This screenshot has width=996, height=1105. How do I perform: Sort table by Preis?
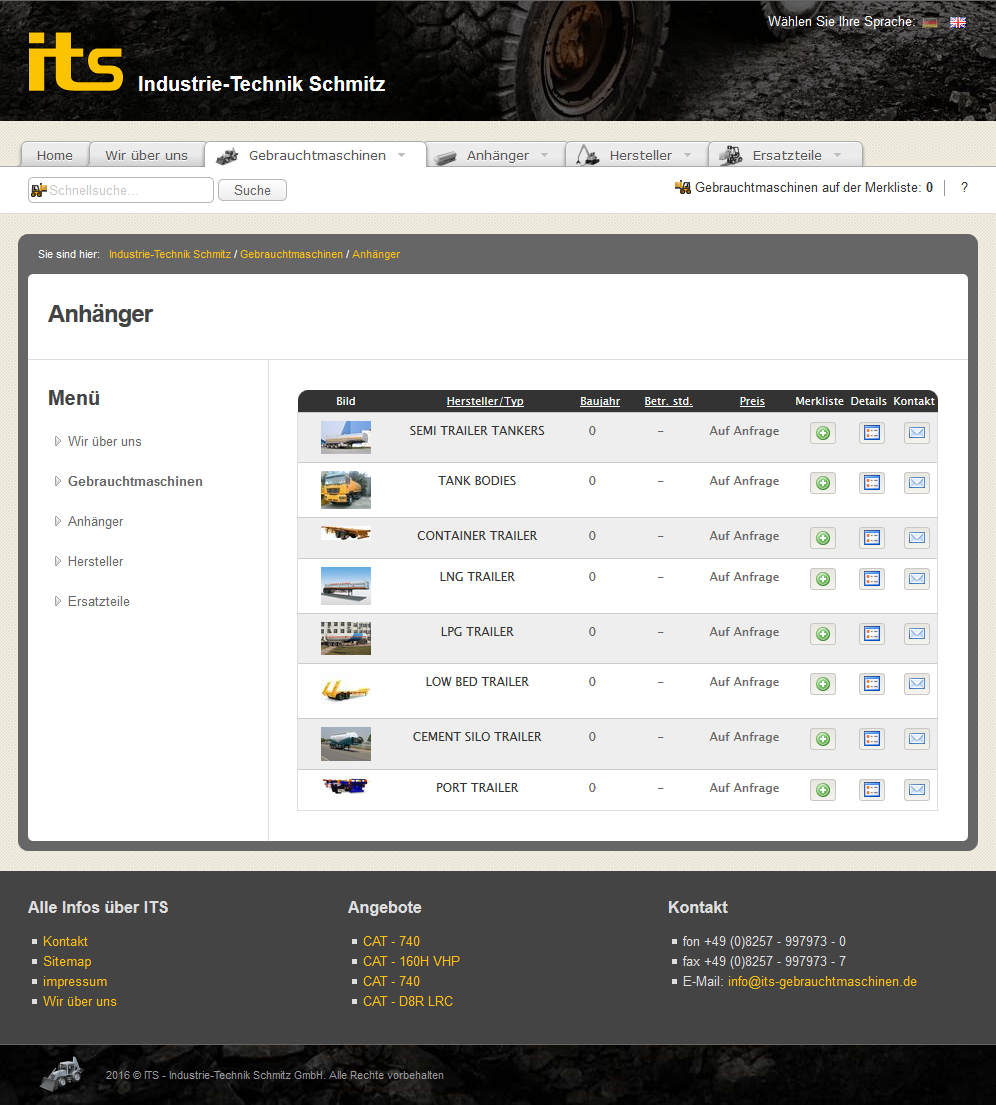click(x=752, y=401)
